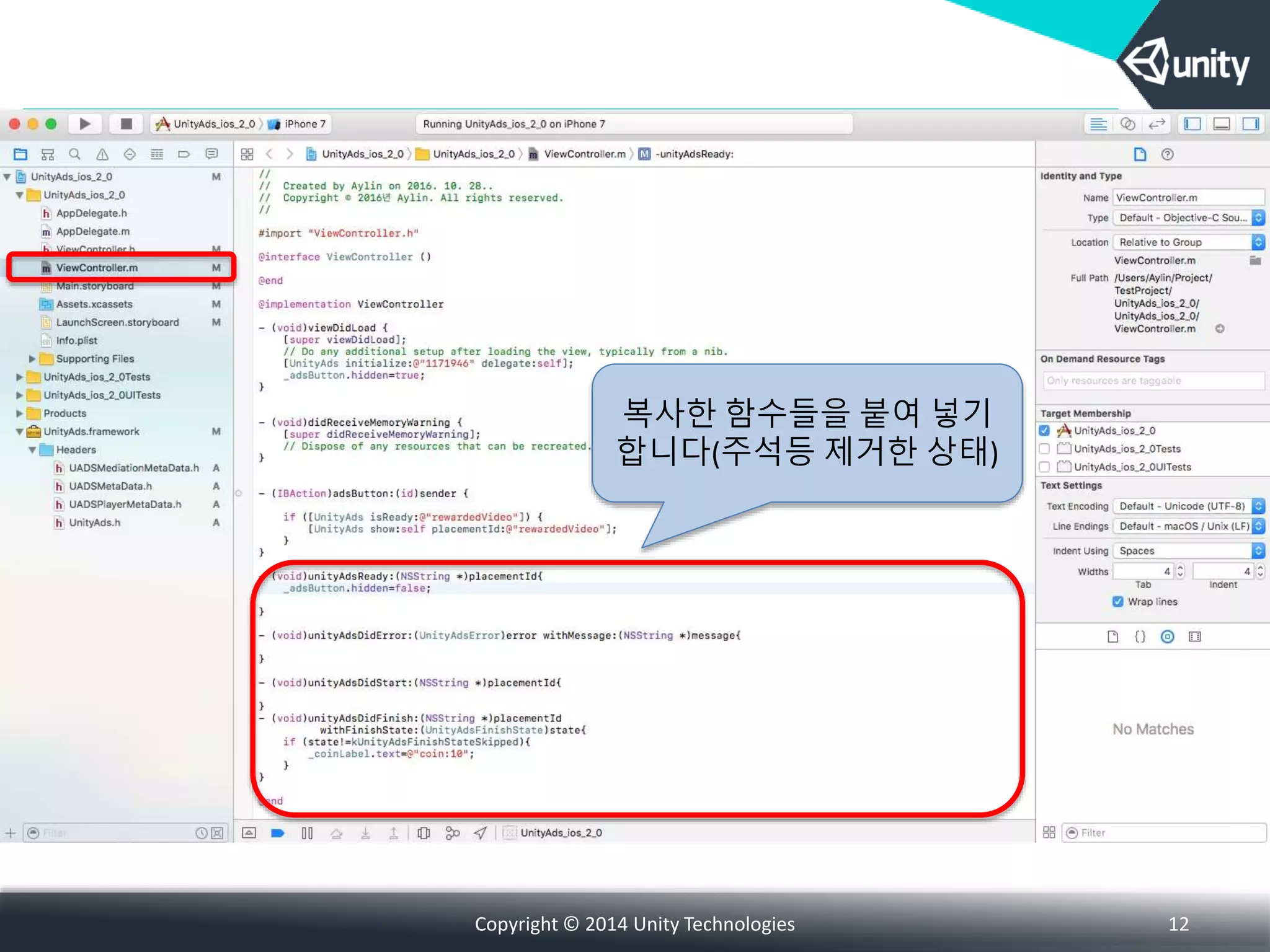Click the On Demand Resource Tags field
This screenshot has width=1270, height=952.
coord(1153,381)
